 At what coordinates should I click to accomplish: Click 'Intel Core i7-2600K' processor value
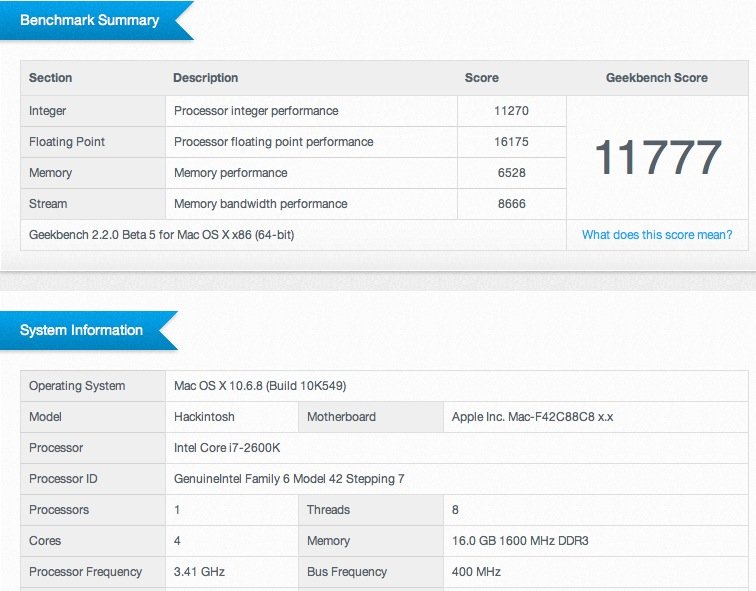pos(227,448)
